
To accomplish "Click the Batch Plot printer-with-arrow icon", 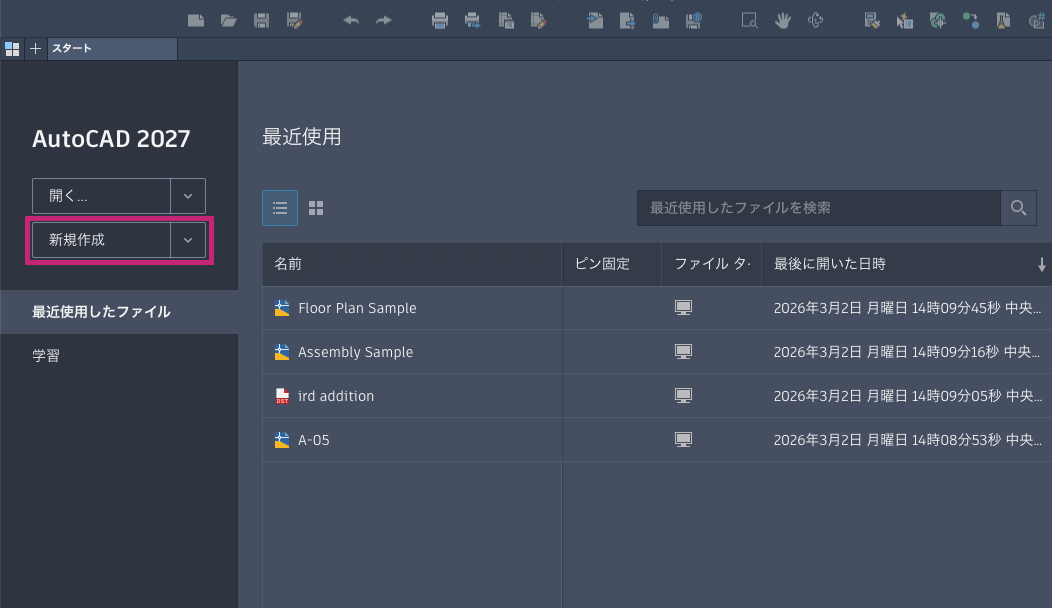I will [x=473, y=21].
